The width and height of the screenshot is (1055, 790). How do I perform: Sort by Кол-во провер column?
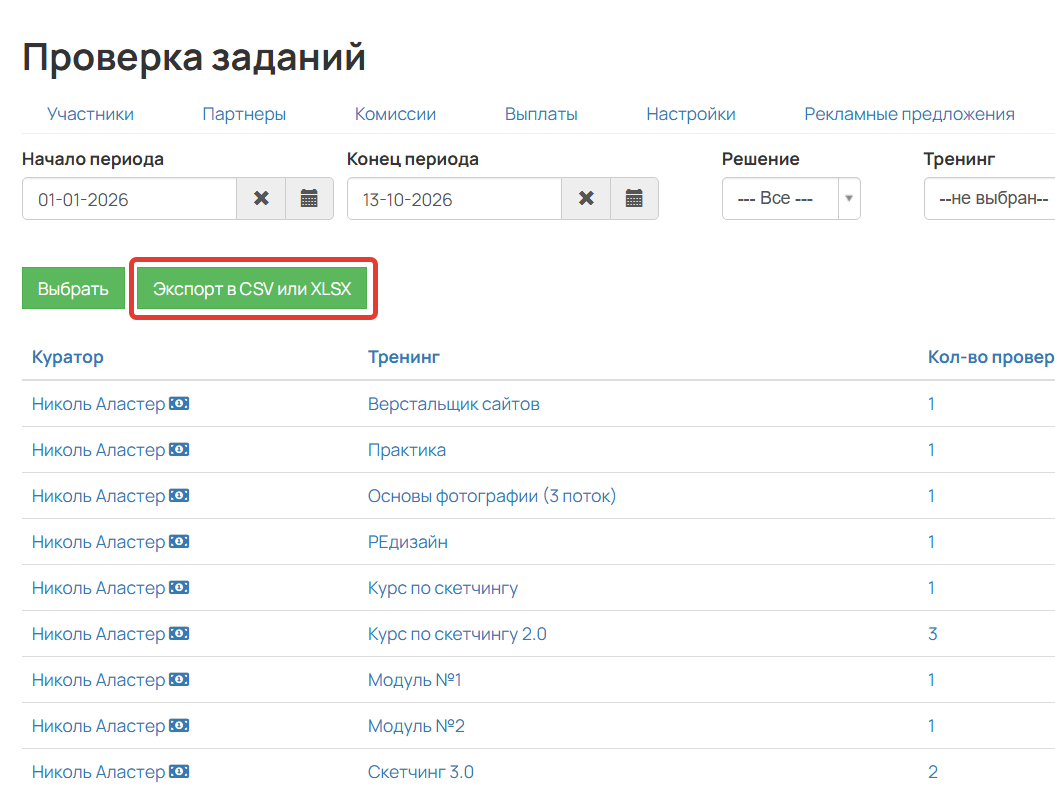991,357
